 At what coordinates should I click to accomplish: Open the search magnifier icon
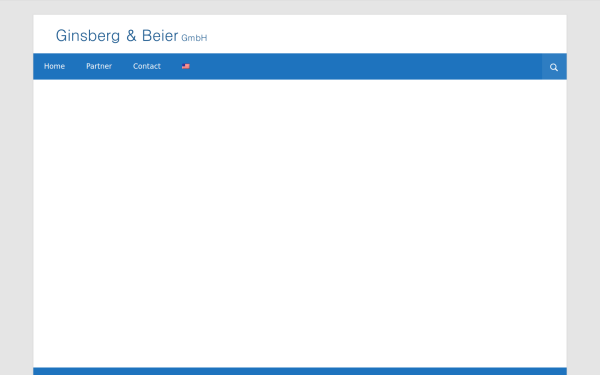tap(554, 67)
